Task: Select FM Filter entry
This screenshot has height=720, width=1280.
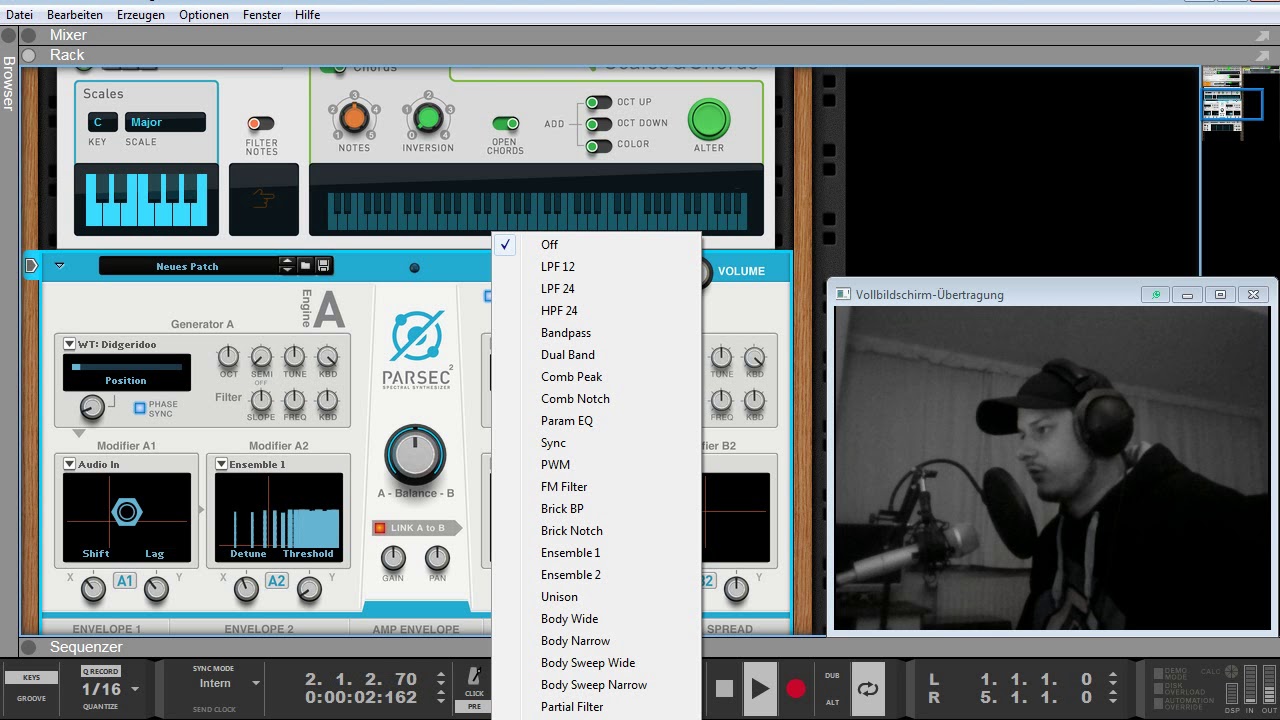Action: [x=596, y=487]
